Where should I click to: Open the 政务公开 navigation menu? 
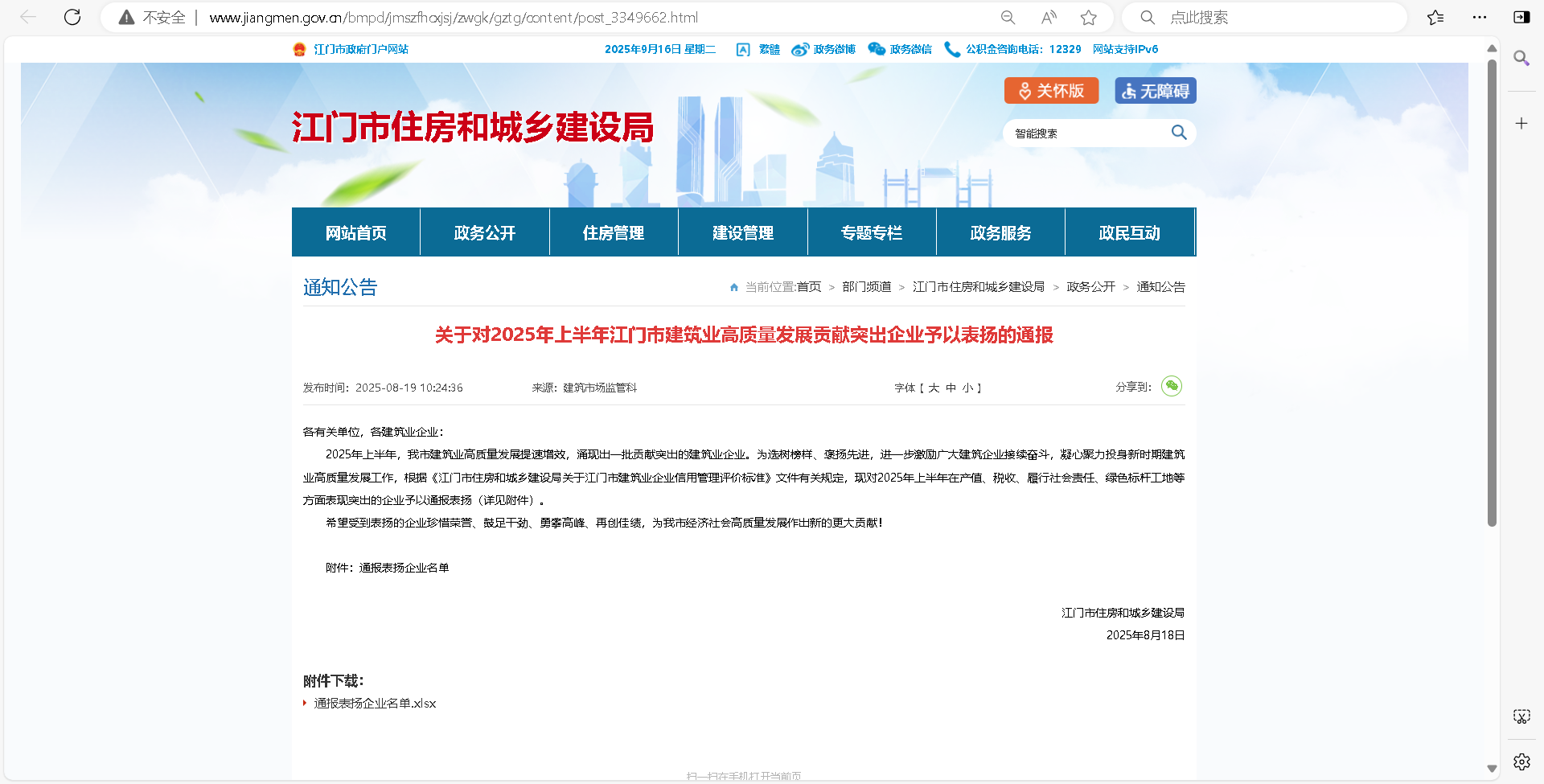pyautogui.click(x=485, y=232)
